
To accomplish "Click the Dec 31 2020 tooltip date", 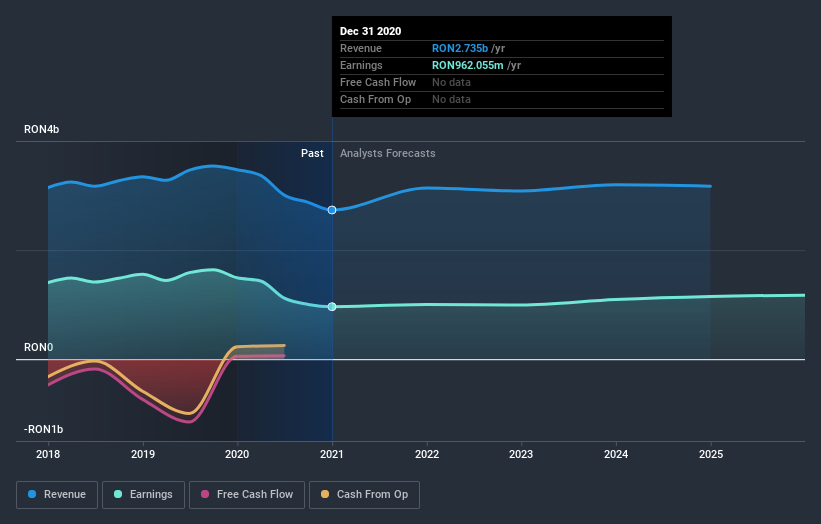I will (x=371, y=31).
